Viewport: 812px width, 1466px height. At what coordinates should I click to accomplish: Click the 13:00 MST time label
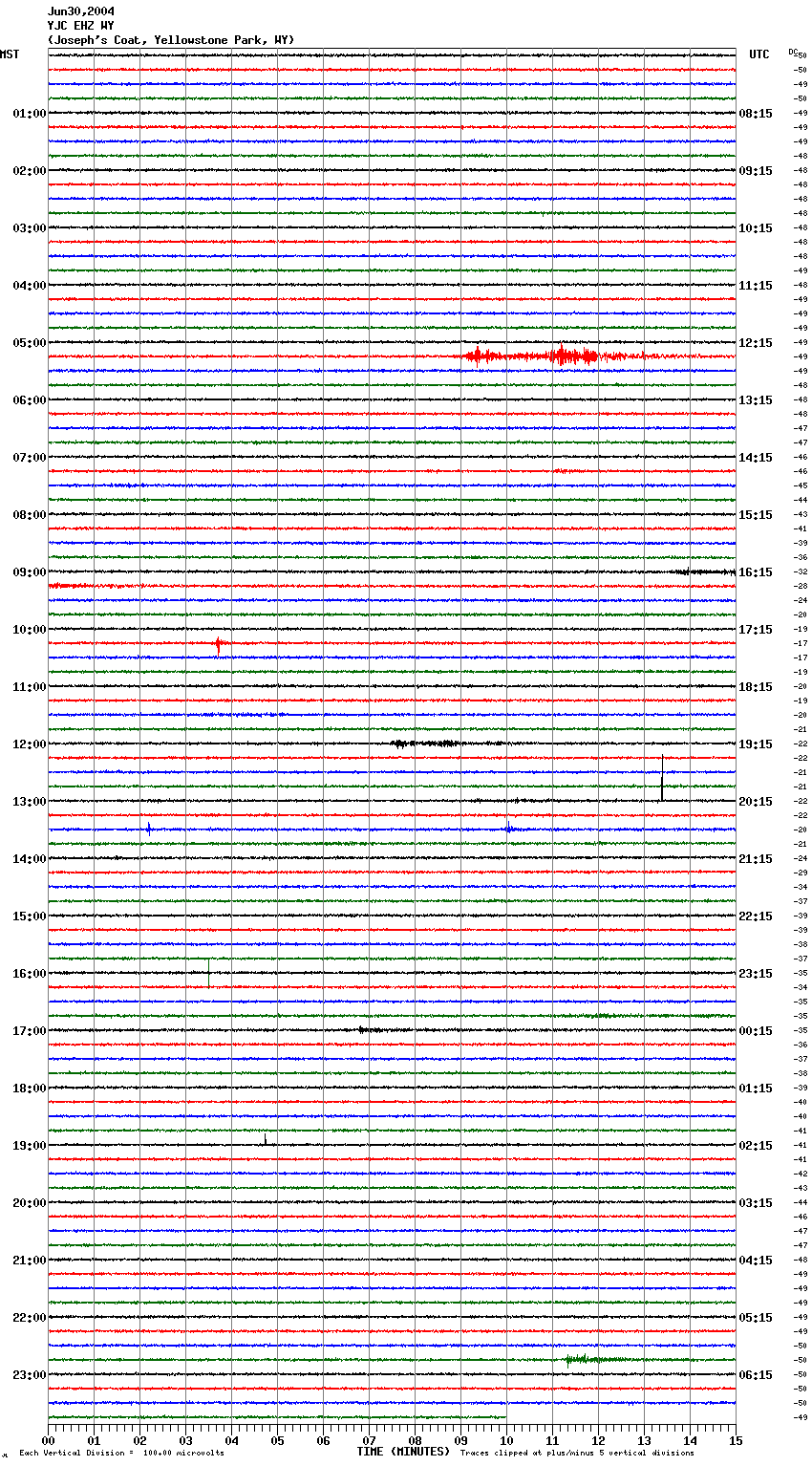point(30,802)
